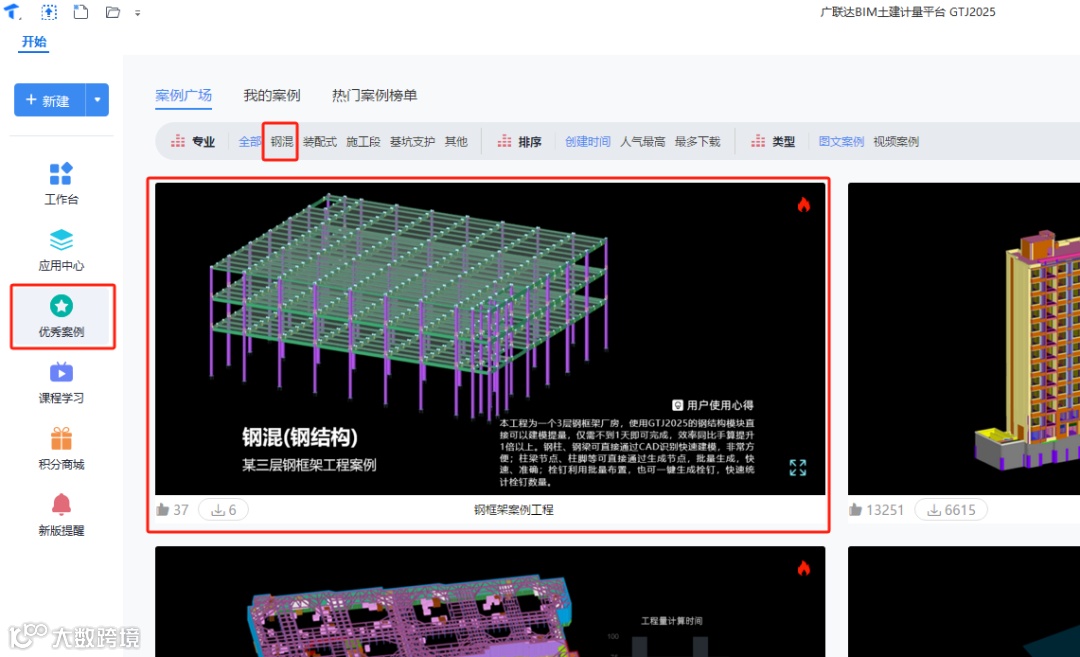
Task: Open the 应用中心 app center
Action: click(x=61, y=249)
